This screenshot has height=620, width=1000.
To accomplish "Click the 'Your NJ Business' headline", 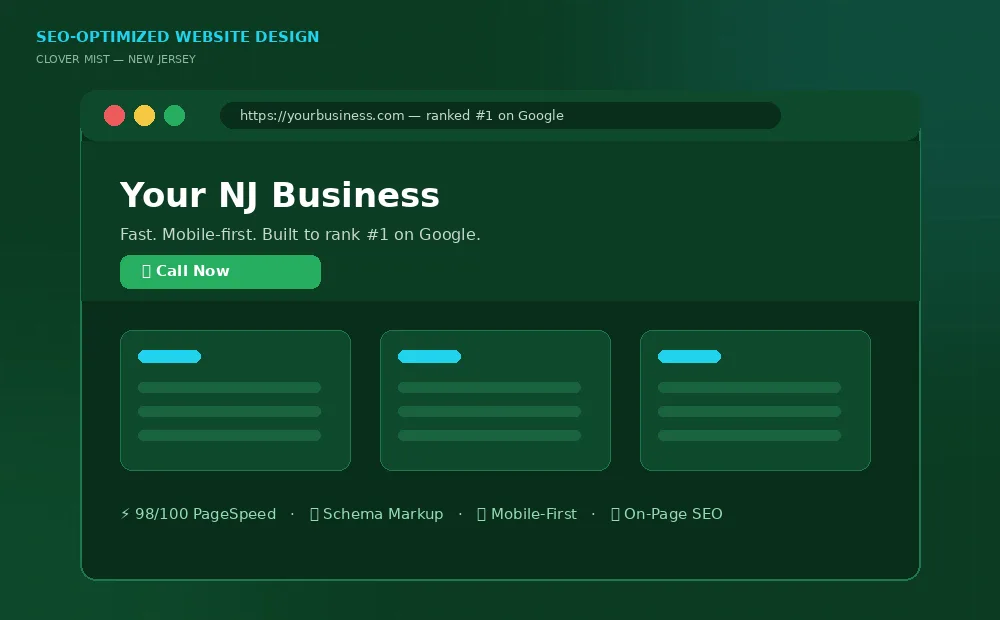I will tap(279, 195).
